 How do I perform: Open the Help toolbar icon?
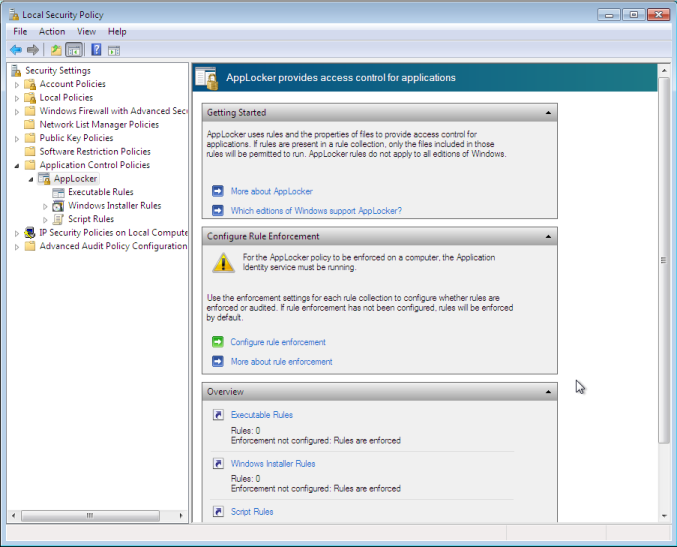click(x=96, y=50)
